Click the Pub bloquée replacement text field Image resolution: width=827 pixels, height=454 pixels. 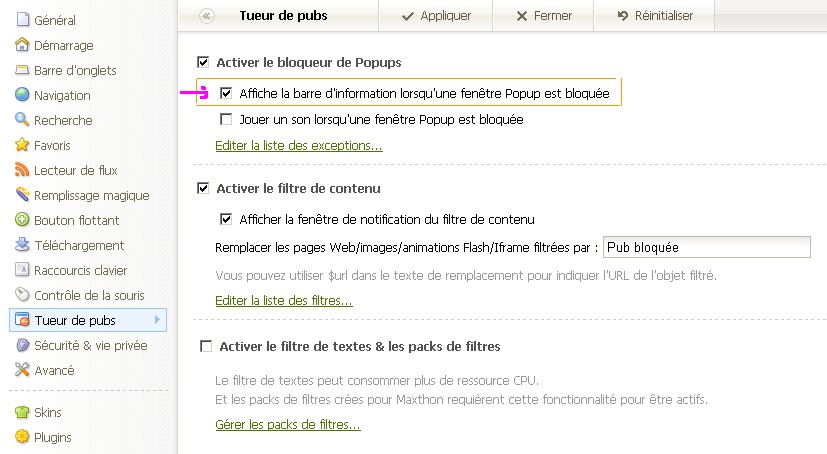pyautogui.click(x=707, y=247)
